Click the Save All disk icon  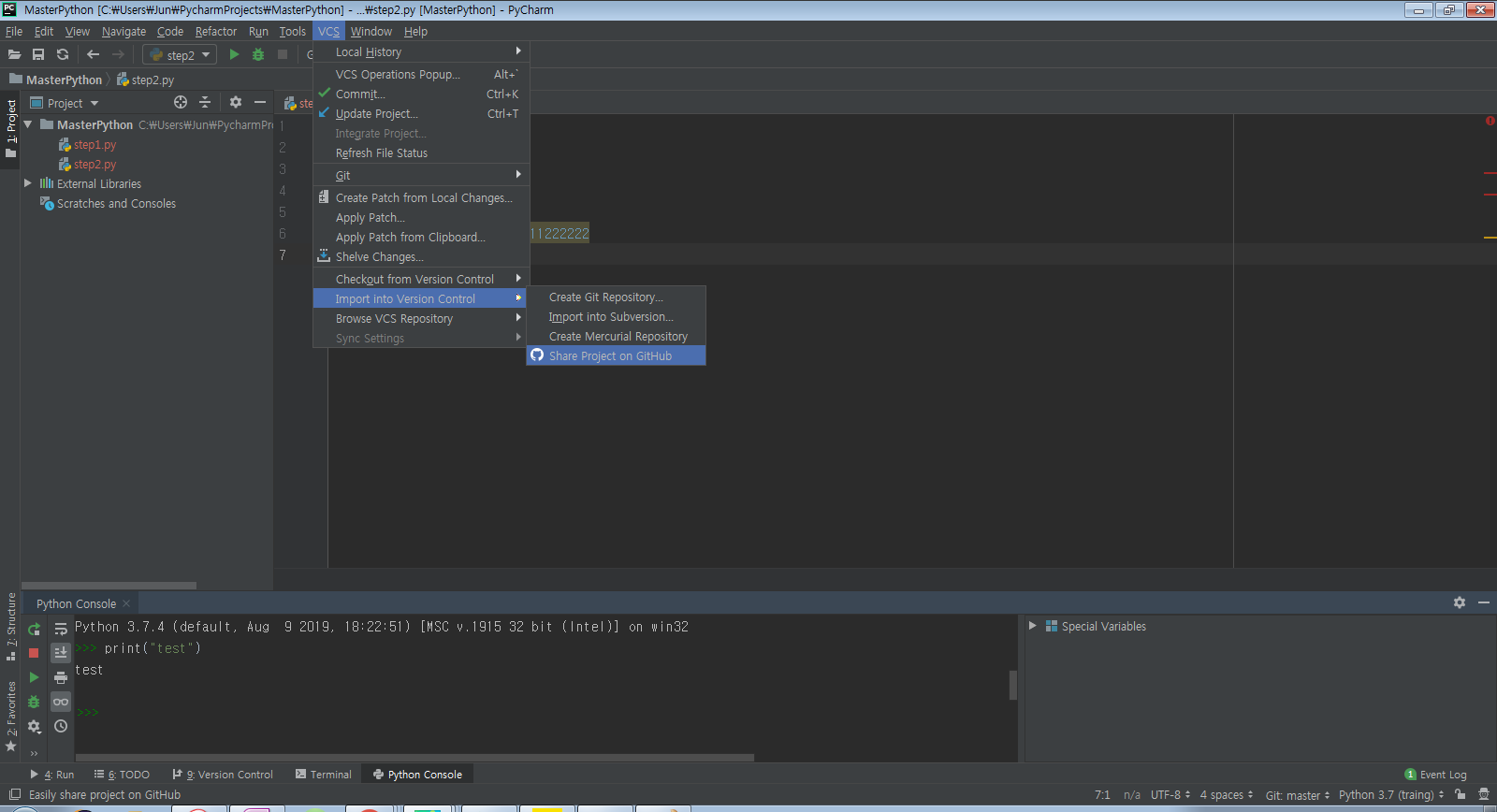pos(38,55)
